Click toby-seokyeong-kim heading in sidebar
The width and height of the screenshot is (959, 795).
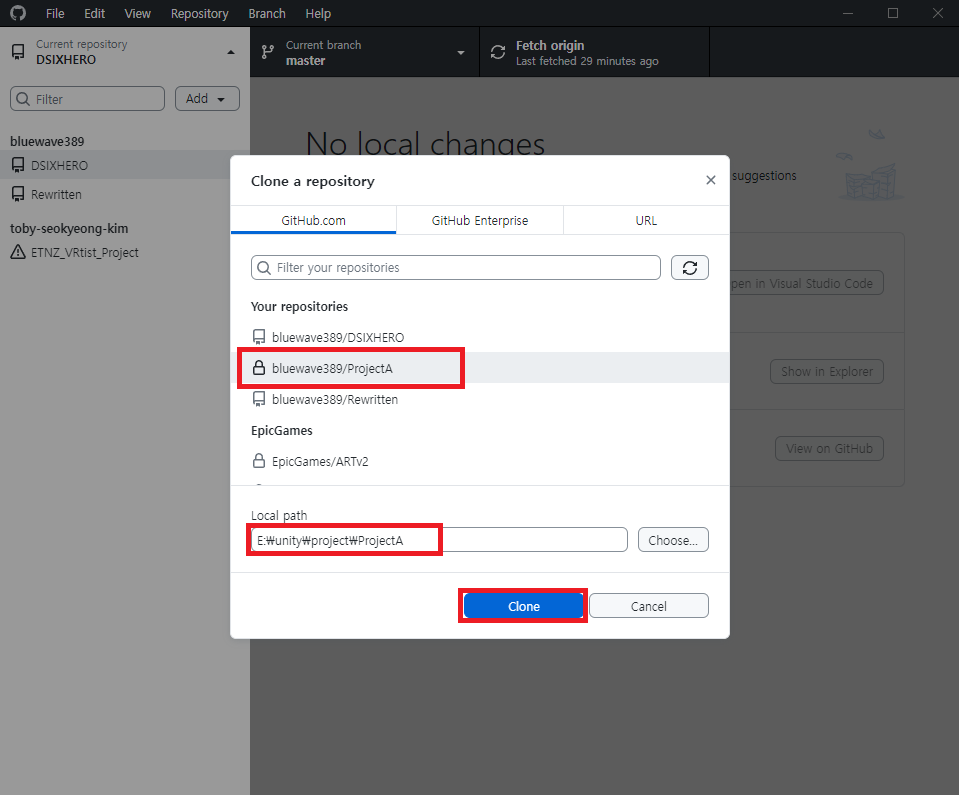[69, 229]
